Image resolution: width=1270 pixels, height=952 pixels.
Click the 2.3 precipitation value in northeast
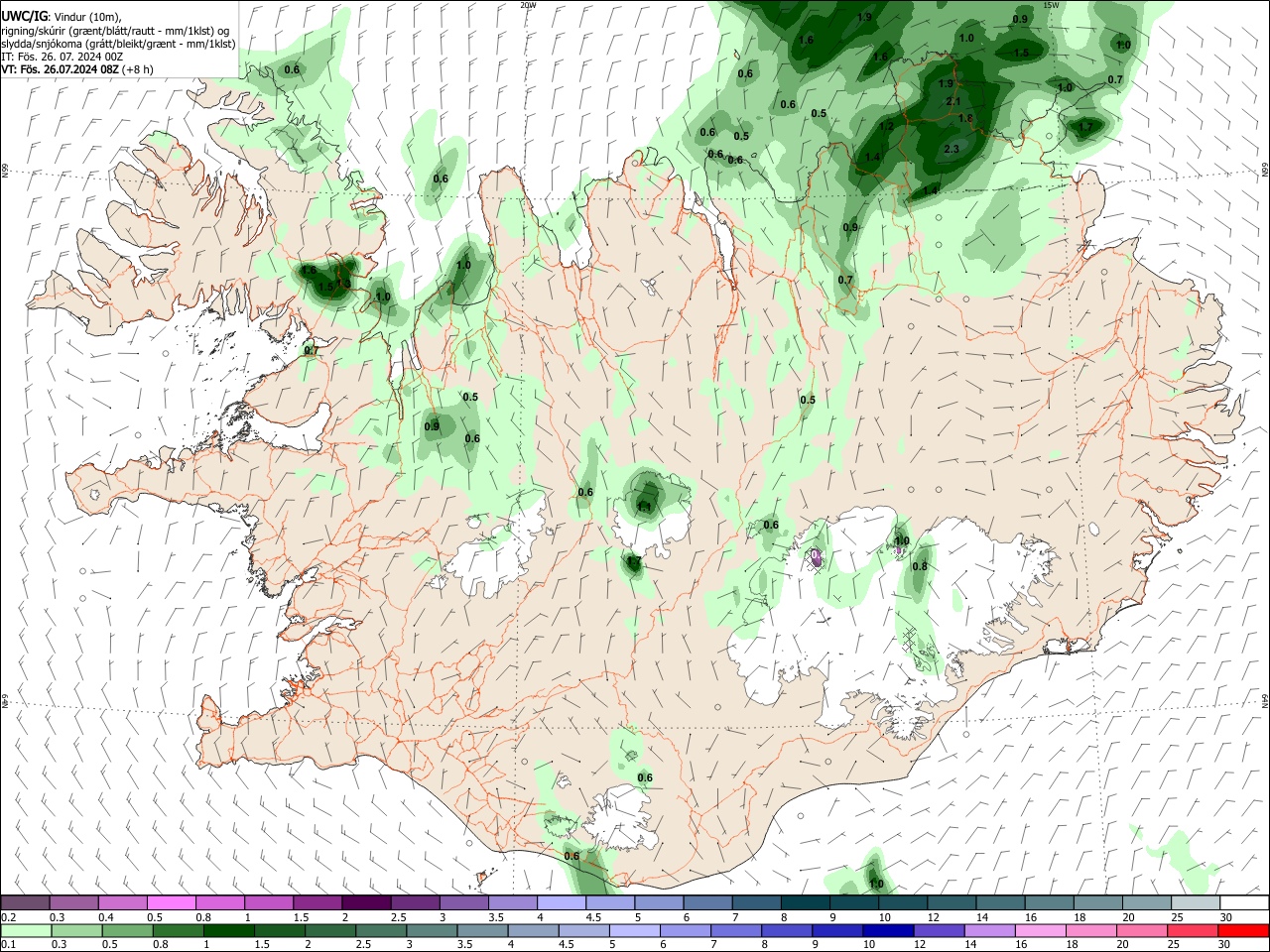click(952, 149)
